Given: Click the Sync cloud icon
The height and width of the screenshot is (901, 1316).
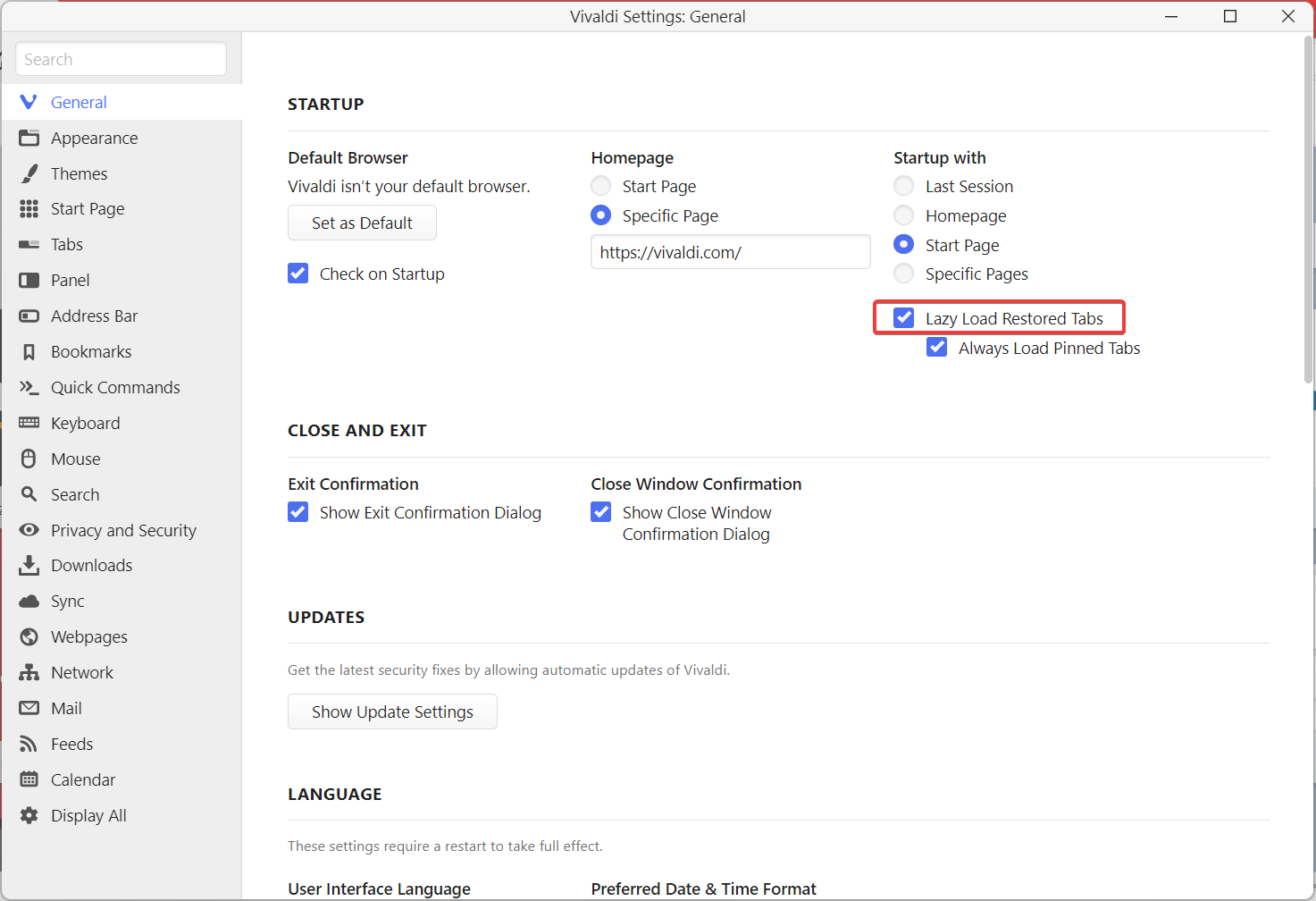Looking at the screenshot, I should tap(29, 602).
